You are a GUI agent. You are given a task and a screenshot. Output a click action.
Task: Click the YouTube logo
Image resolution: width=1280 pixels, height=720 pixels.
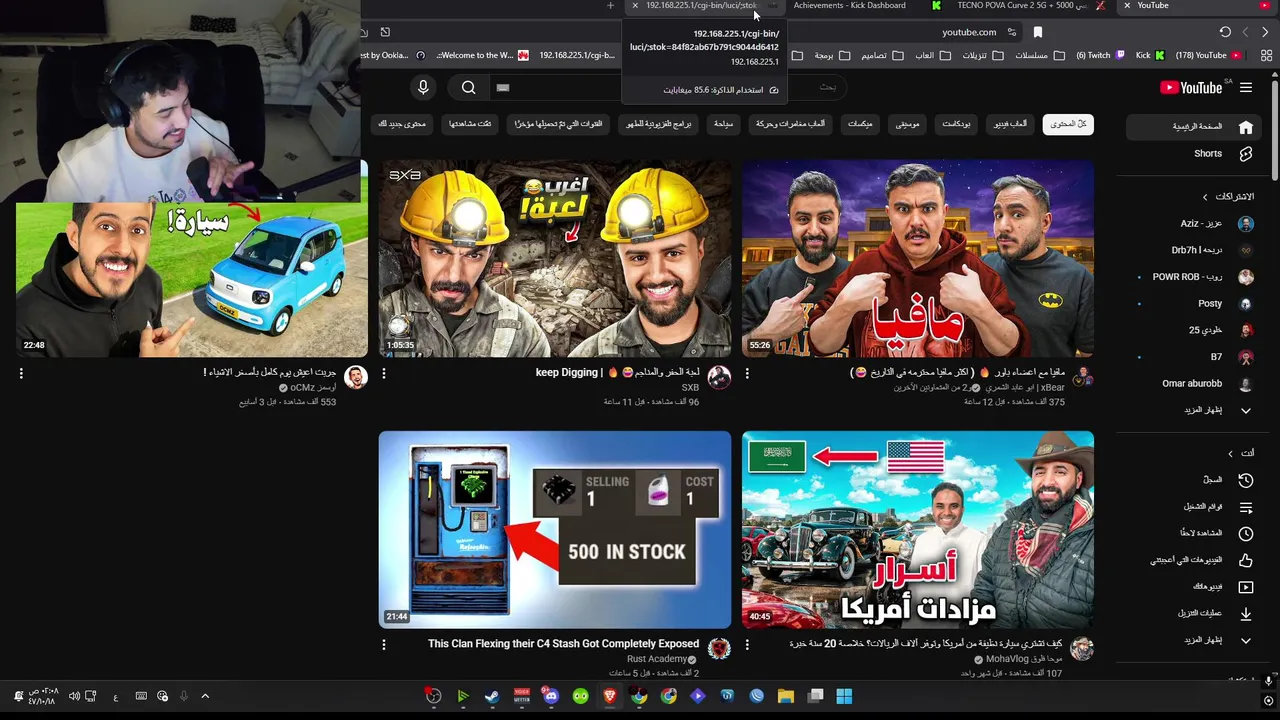point(1191,88)
